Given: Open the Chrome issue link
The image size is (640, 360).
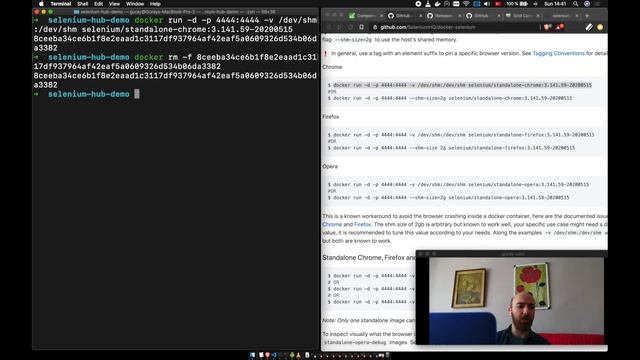Looking at the screenshot, I should pos(332,224).
